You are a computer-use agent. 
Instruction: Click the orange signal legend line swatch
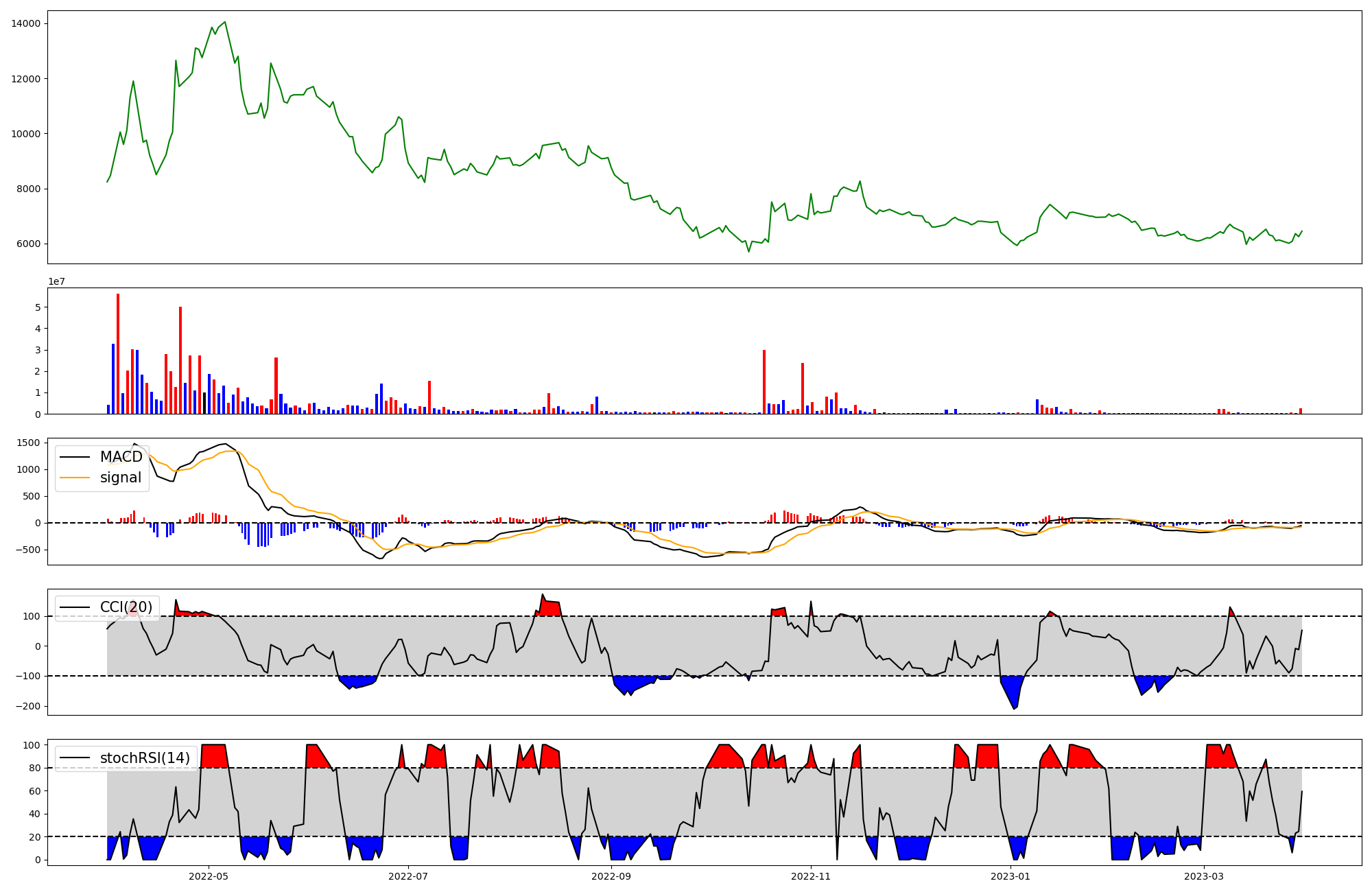click(x=75, y=478)
